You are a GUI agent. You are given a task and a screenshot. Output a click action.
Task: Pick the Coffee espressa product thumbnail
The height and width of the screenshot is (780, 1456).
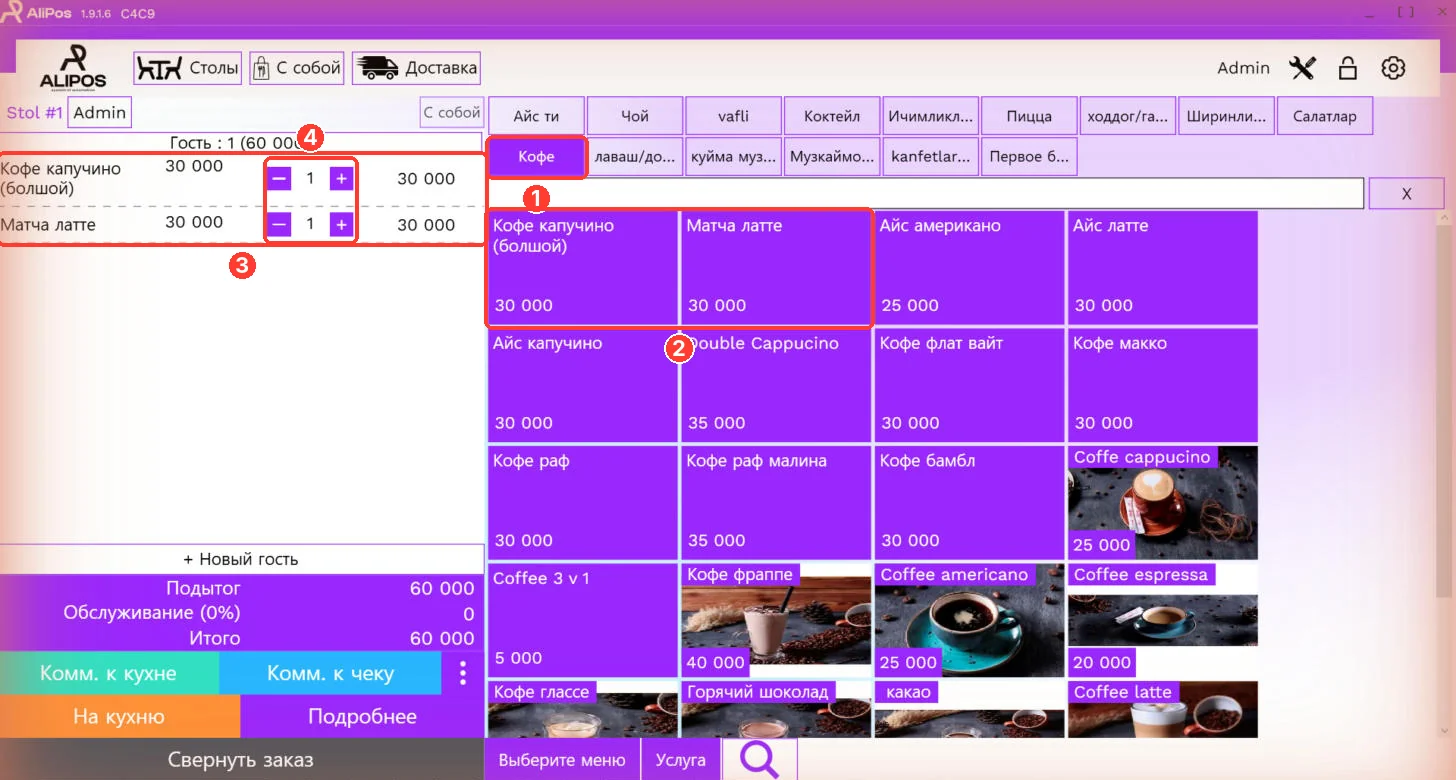(1163, 621)
